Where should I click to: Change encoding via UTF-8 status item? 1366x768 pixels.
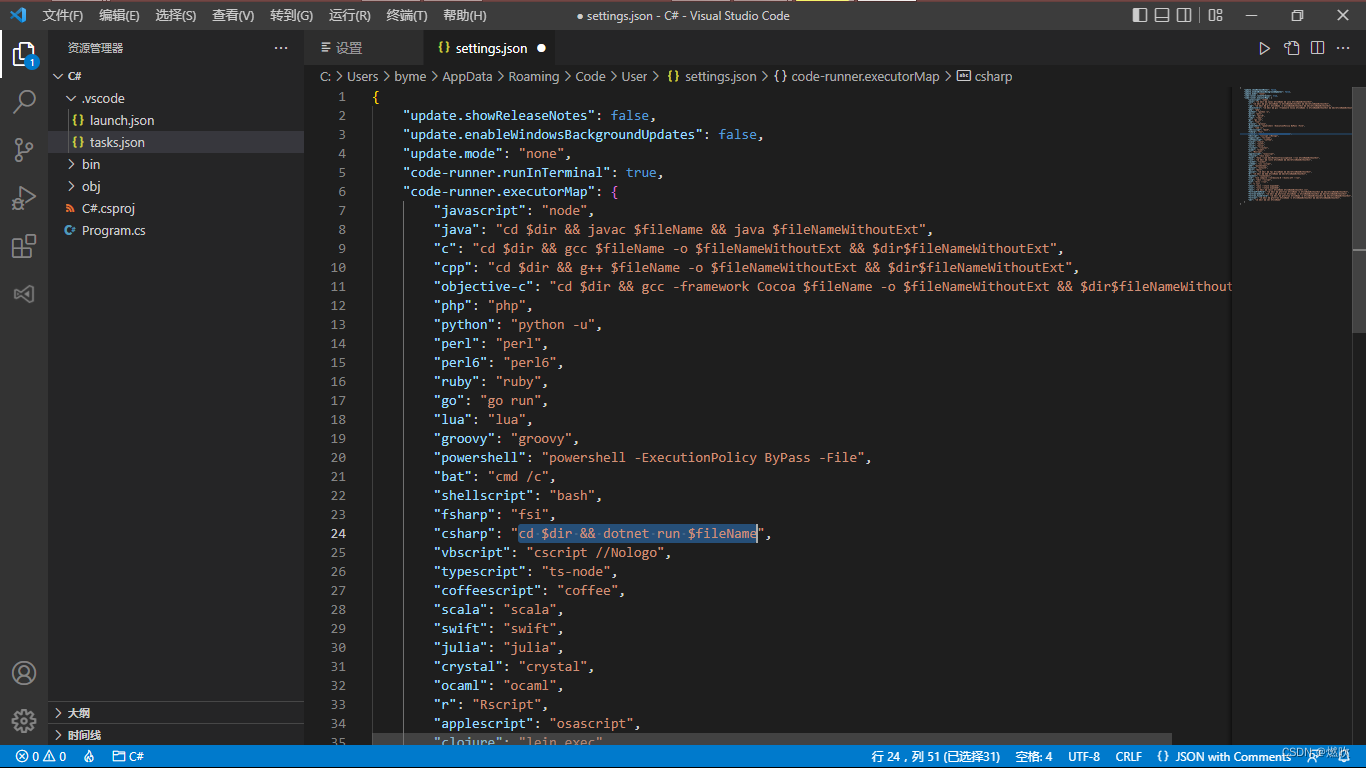(1084, 757)
